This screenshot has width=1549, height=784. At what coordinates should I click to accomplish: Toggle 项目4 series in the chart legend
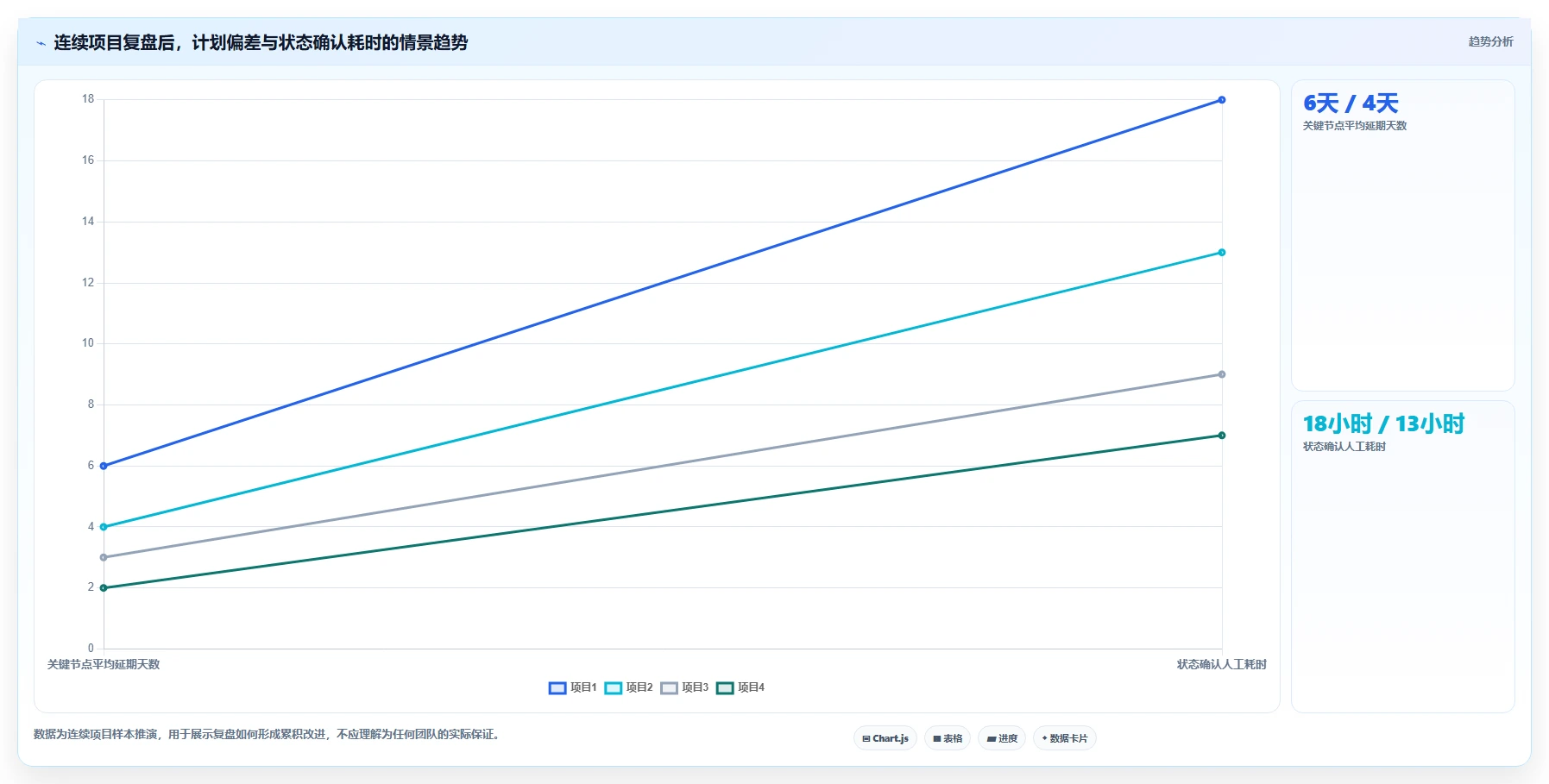click(x=740, y=687)
